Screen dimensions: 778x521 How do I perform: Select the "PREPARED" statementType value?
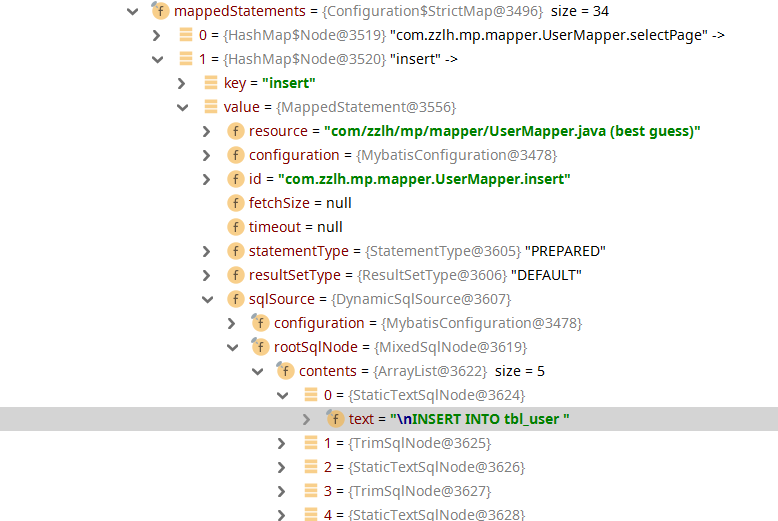click(x=565, y=251)
